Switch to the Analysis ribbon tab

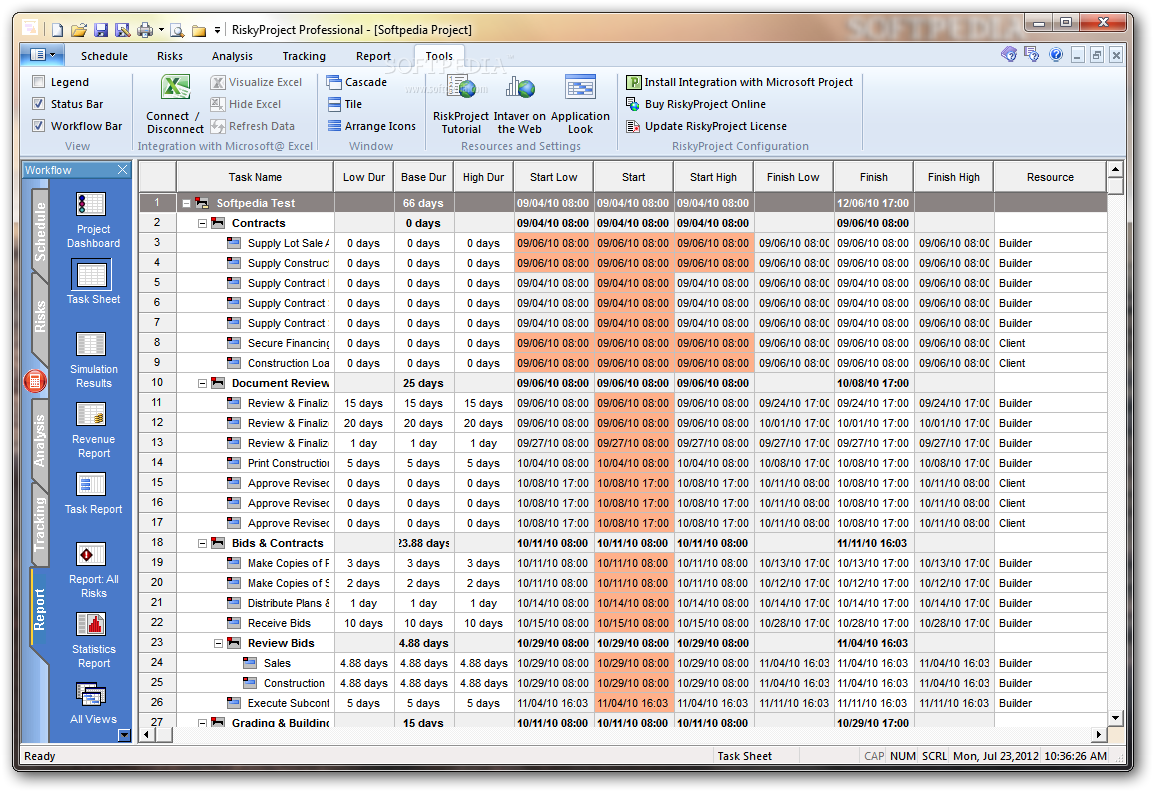tap(233, 56)
